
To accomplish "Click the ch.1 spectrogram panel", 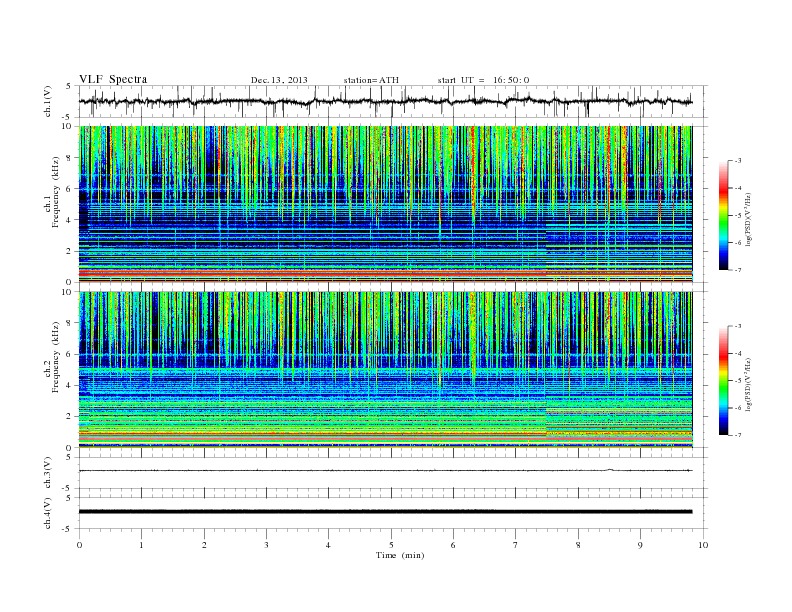I will tap(386, 204).
